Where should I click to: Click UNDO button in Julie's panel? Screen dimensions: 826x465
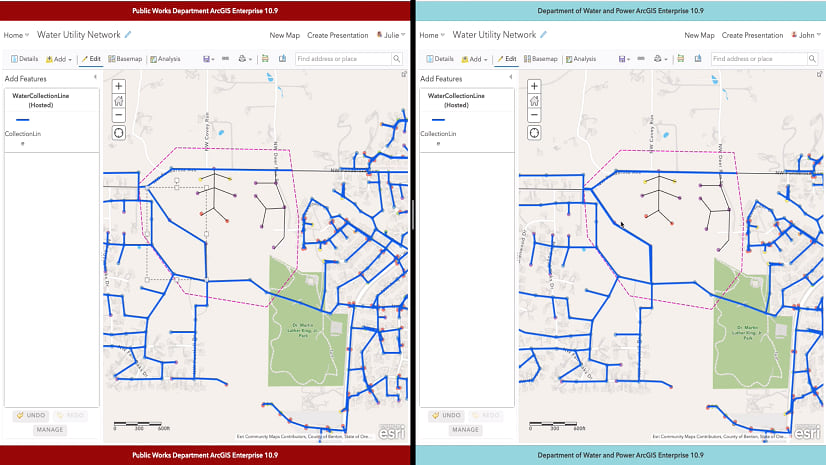point(31,415)
